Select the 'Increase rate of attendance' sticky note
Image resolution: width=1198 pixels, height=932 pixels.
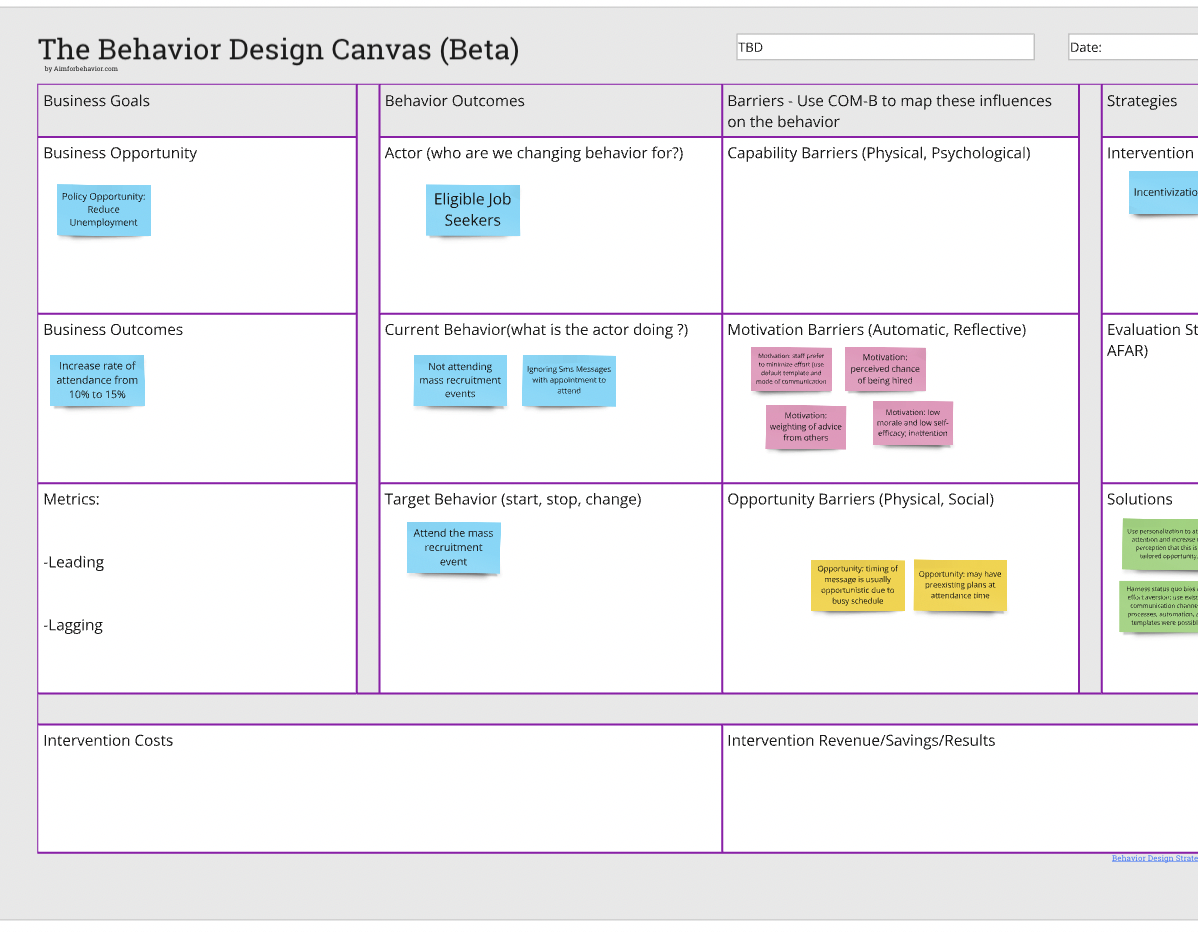click(97, 380)
